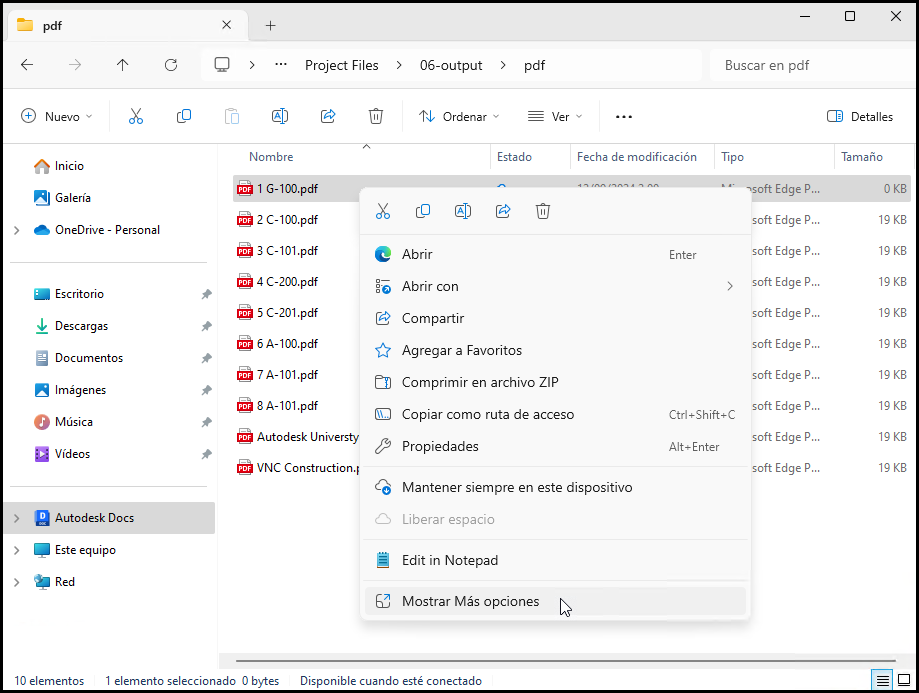Expand the OneDrive - Personal tree node
The width and height of the screenshot is (919, 693).
(x=16, y=230)
